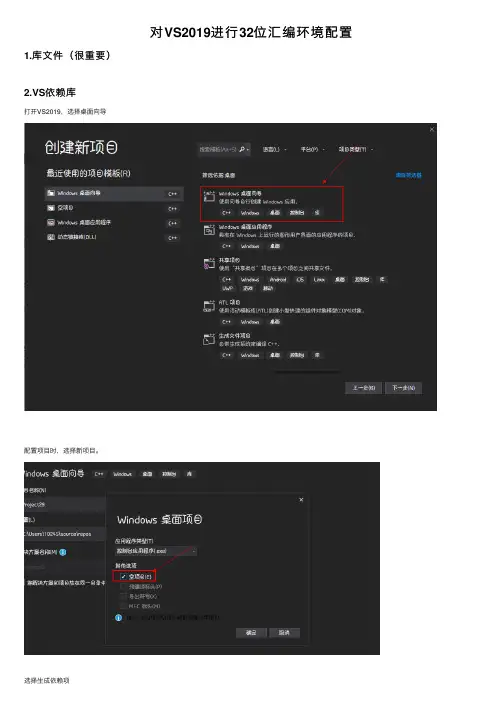Select recent template 动态链接库(DLL)

point(114,237)
